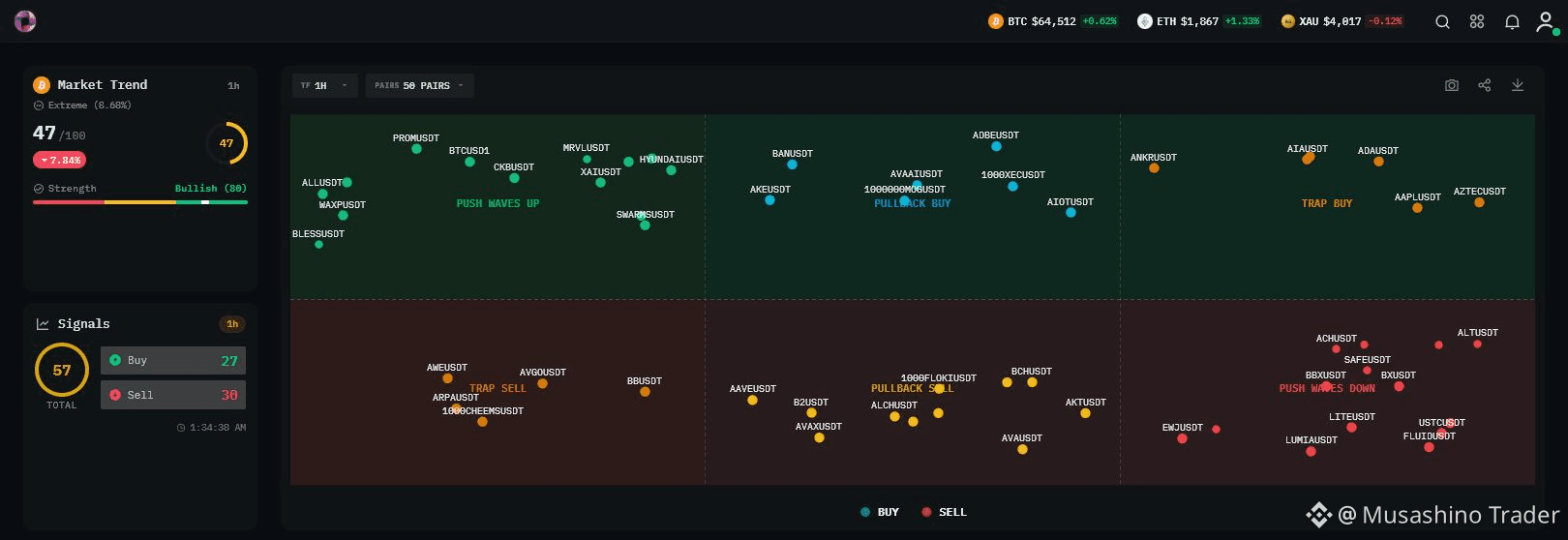This screenshot has width=1568, height=540.
Task: Select the LITEUSDT data point
Action: click(x=1351, y=428)
